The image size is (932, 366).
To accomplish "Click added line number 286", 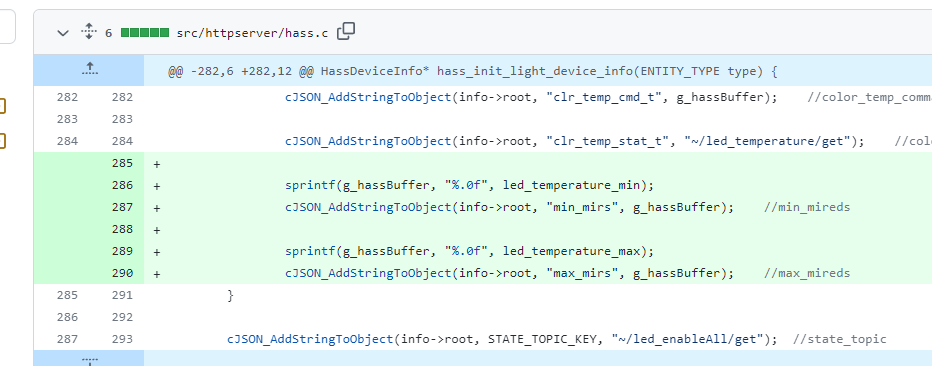I will click(122, 185).
